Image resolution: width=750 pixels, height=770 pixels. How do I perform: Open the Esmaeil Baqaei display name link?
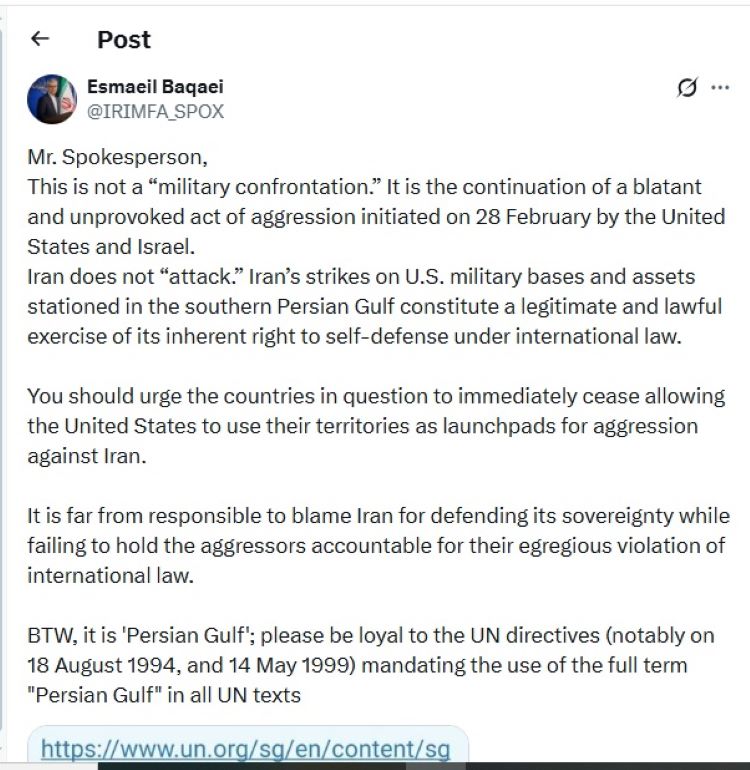coord(155,86)
